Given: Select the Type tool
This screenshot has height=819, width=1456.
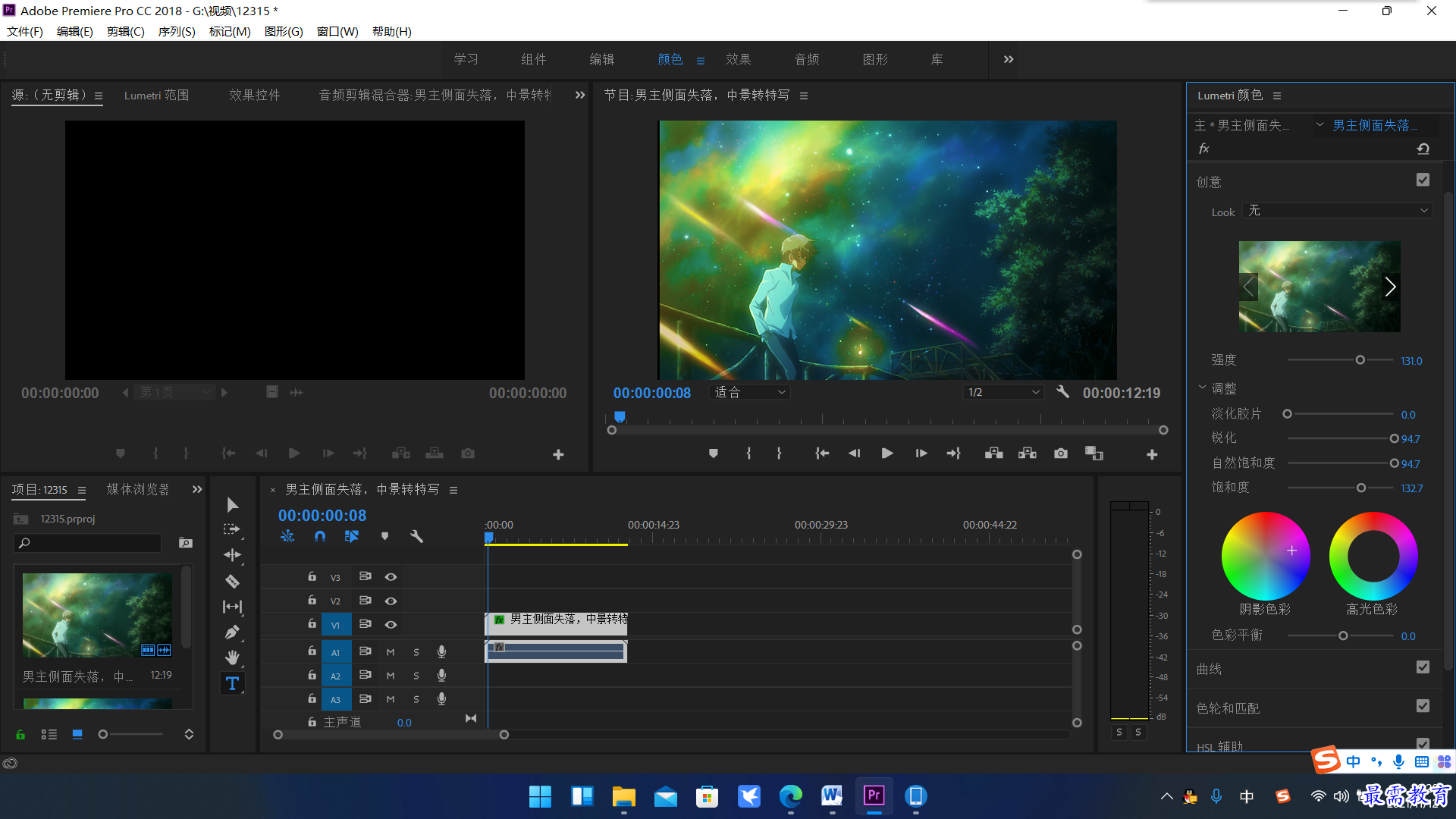Looking at the screenshot, I should tap(232, 683).
